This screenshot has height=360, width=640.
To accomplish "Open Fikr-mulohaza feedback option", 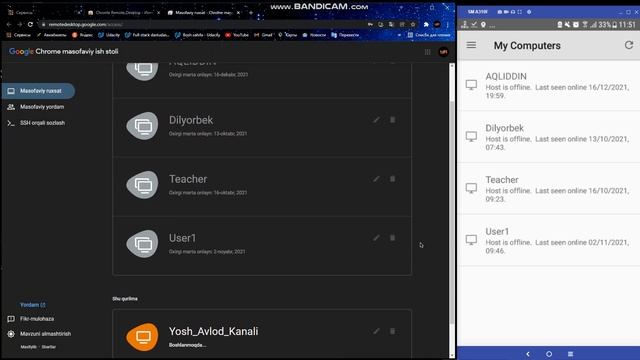I will click(x=31, y=319).
